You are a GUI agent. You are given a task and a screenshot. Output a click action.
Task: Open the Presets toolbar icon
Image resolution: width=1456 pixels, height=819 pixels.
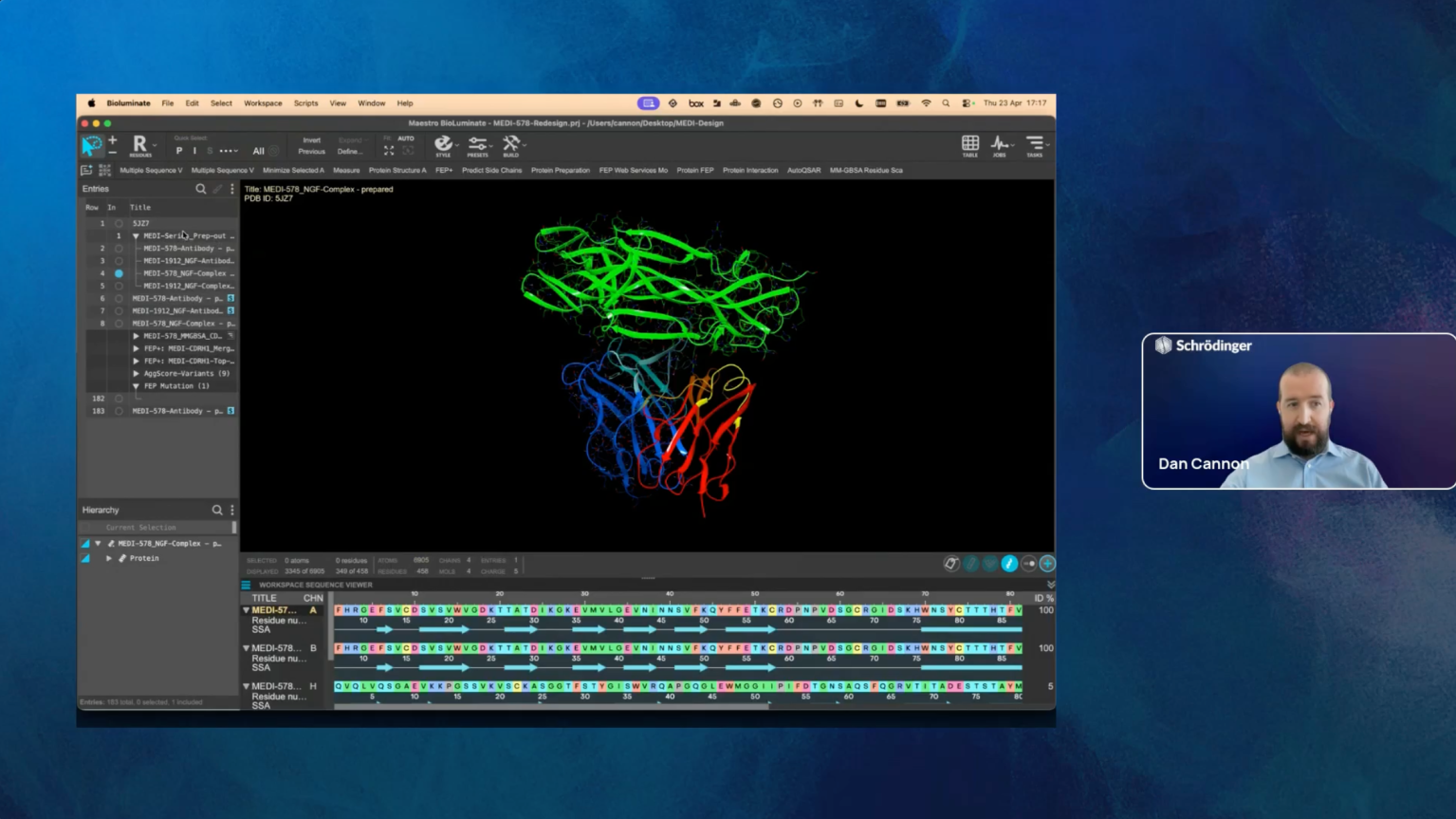coord(477,145)
